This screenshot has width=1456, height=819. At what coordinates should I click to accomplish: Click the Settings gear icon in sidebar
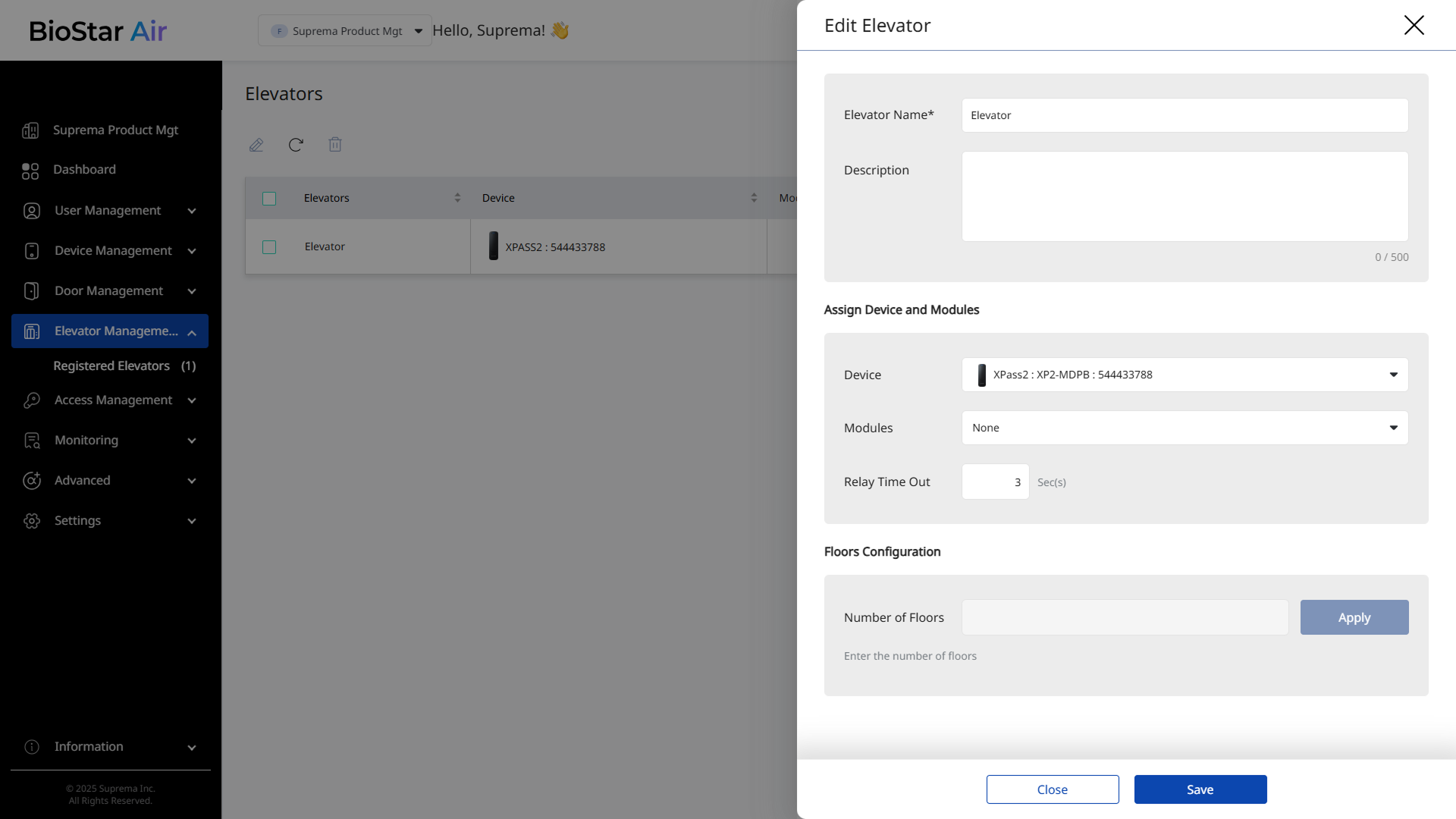tap(32, 521)
